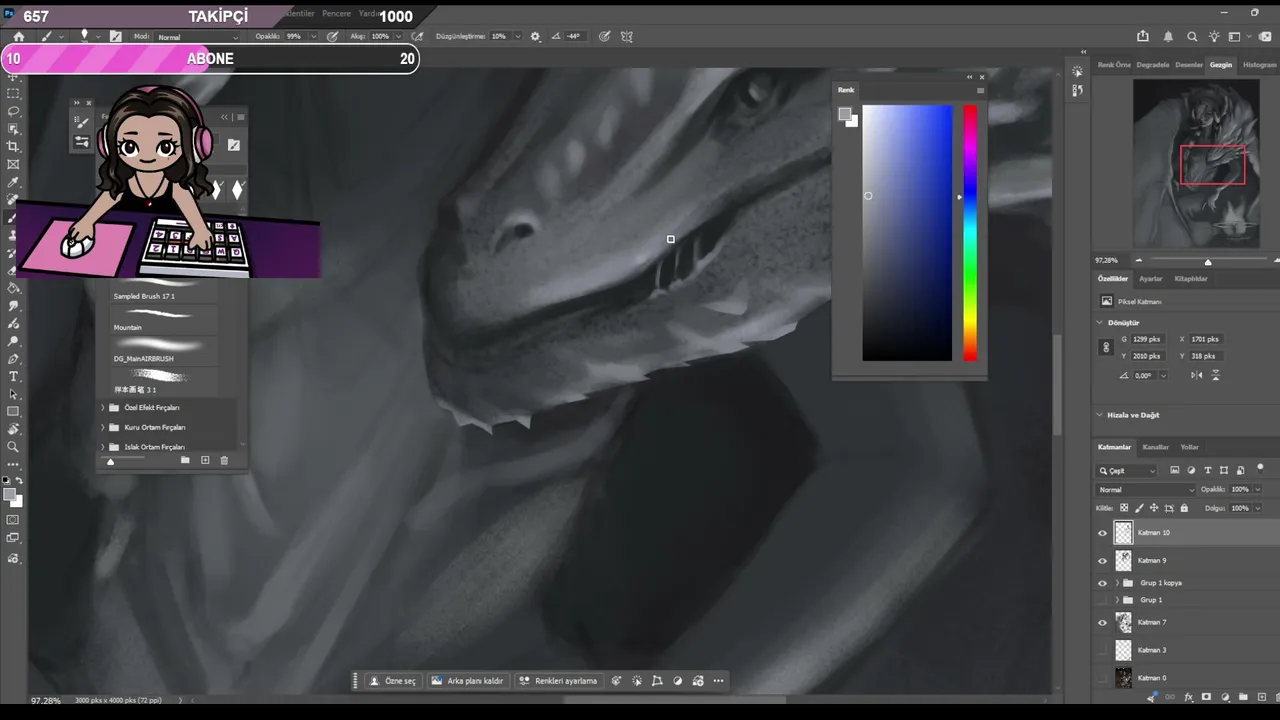The height and width of the screenshot is (720, 1280).
Task: Open more options in contextual taskbar
Action: [x=718, y=681]
